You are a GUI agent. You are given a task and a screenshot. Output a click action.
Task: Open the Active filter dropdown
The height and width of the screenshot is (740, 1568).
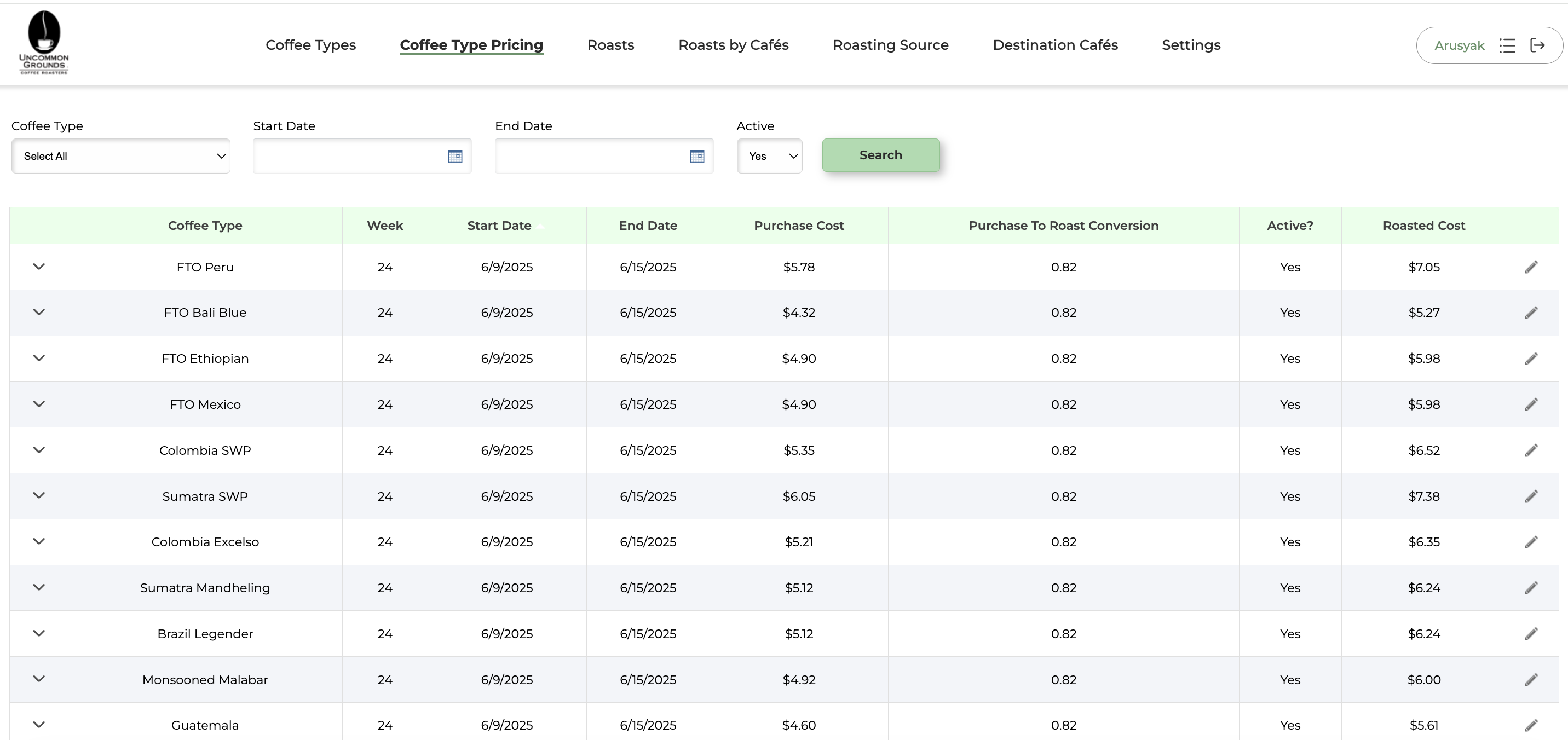click(769, 156)
